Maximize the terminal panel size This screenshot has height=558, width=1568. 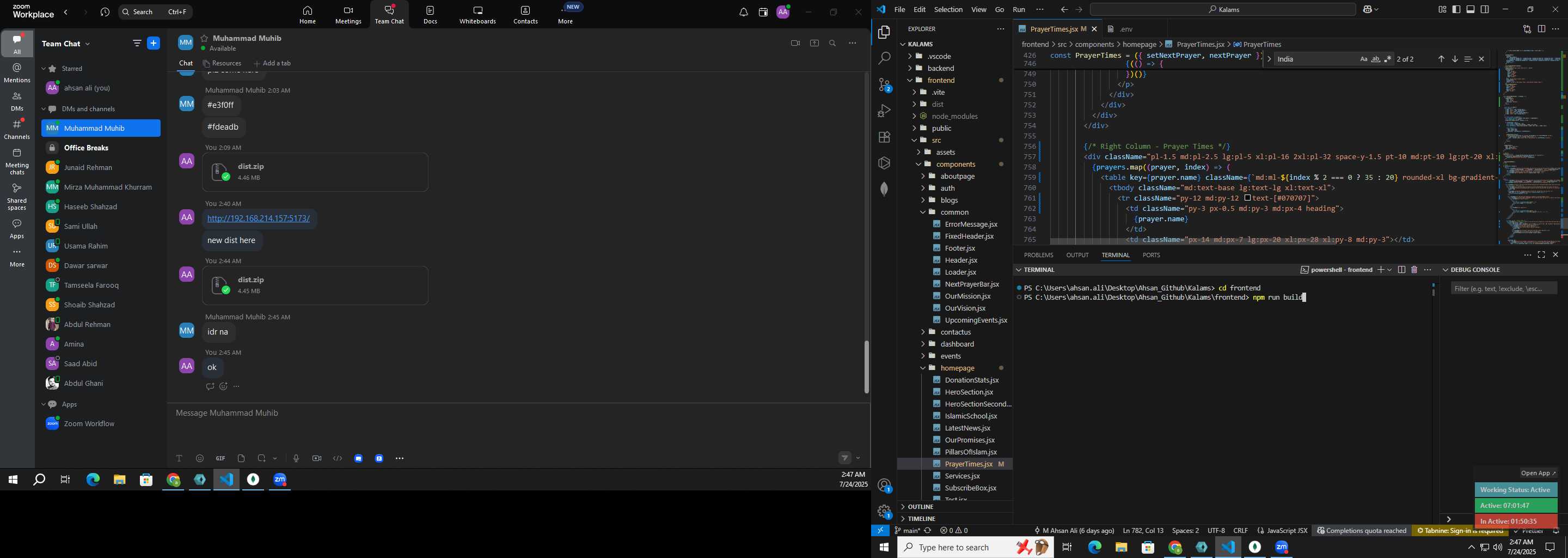tap(1541, 254)
